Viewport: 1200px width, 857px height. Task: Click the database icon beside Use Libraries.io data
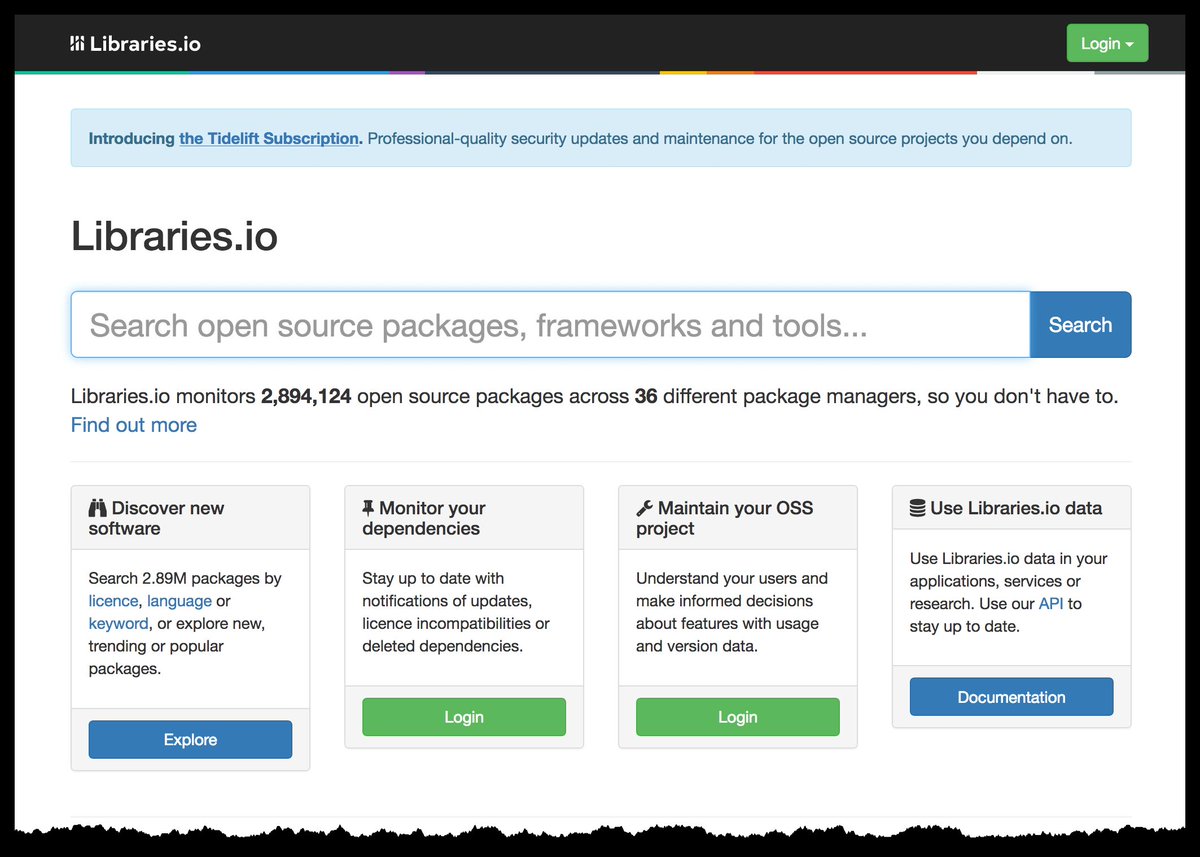tap(917, 508)
